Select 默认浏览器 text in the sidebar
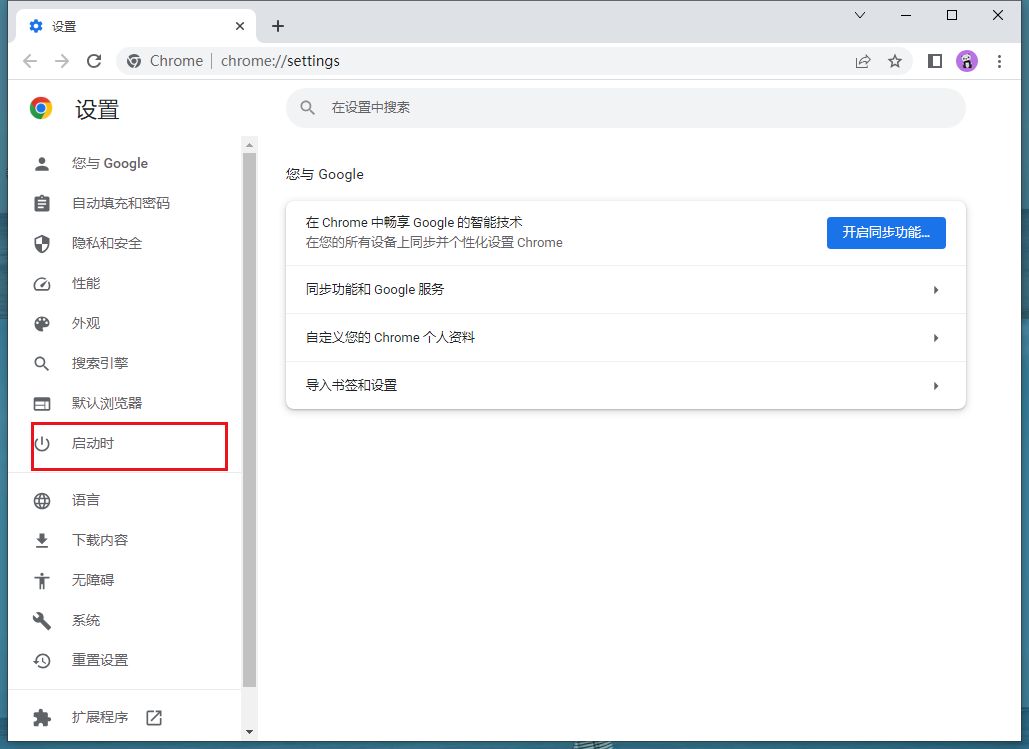The image size is (1029, 749). 107,404
